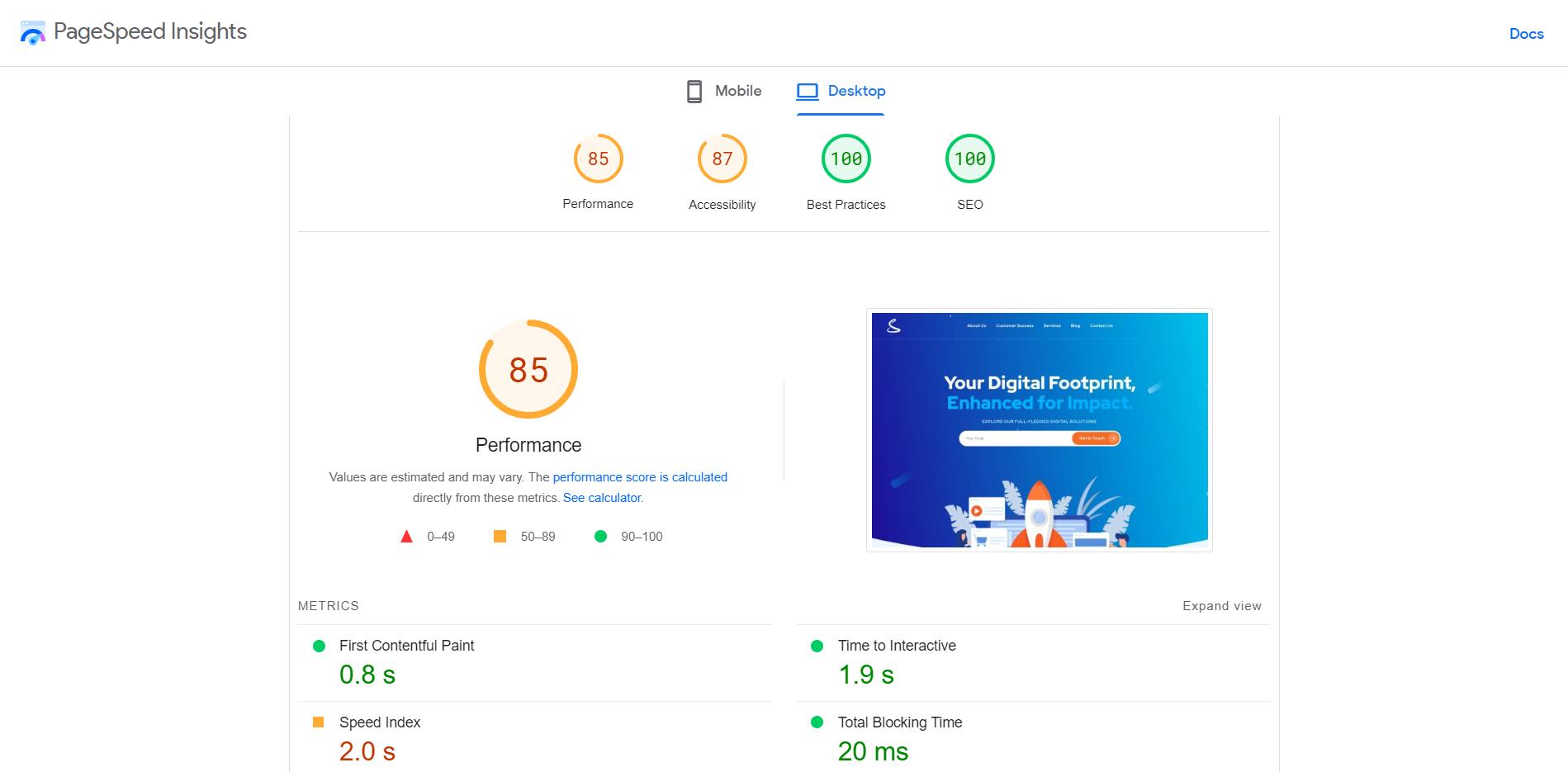The width and height of the screenshot is (1568, 772).
Task: Open the Docs page
Action: tap(1526, 34)
